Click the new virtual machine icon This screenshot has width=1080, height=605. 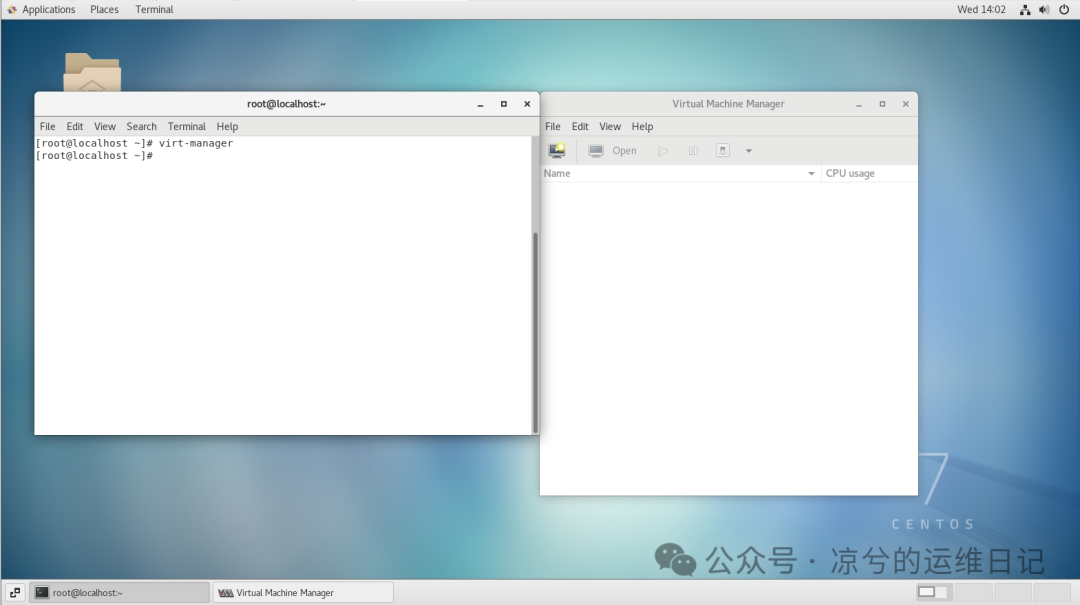557,150
